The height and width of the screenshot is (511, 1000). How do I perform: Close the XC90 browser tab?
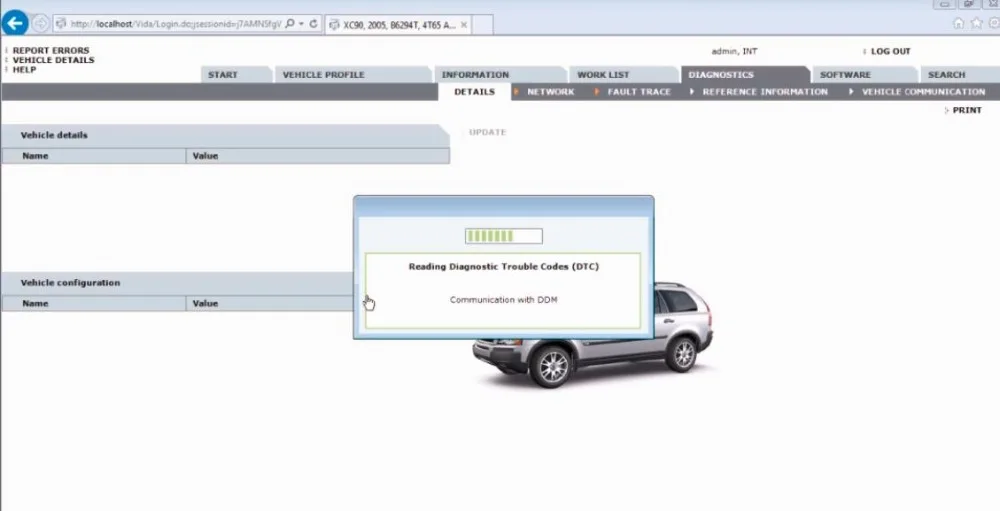[464, 25]
